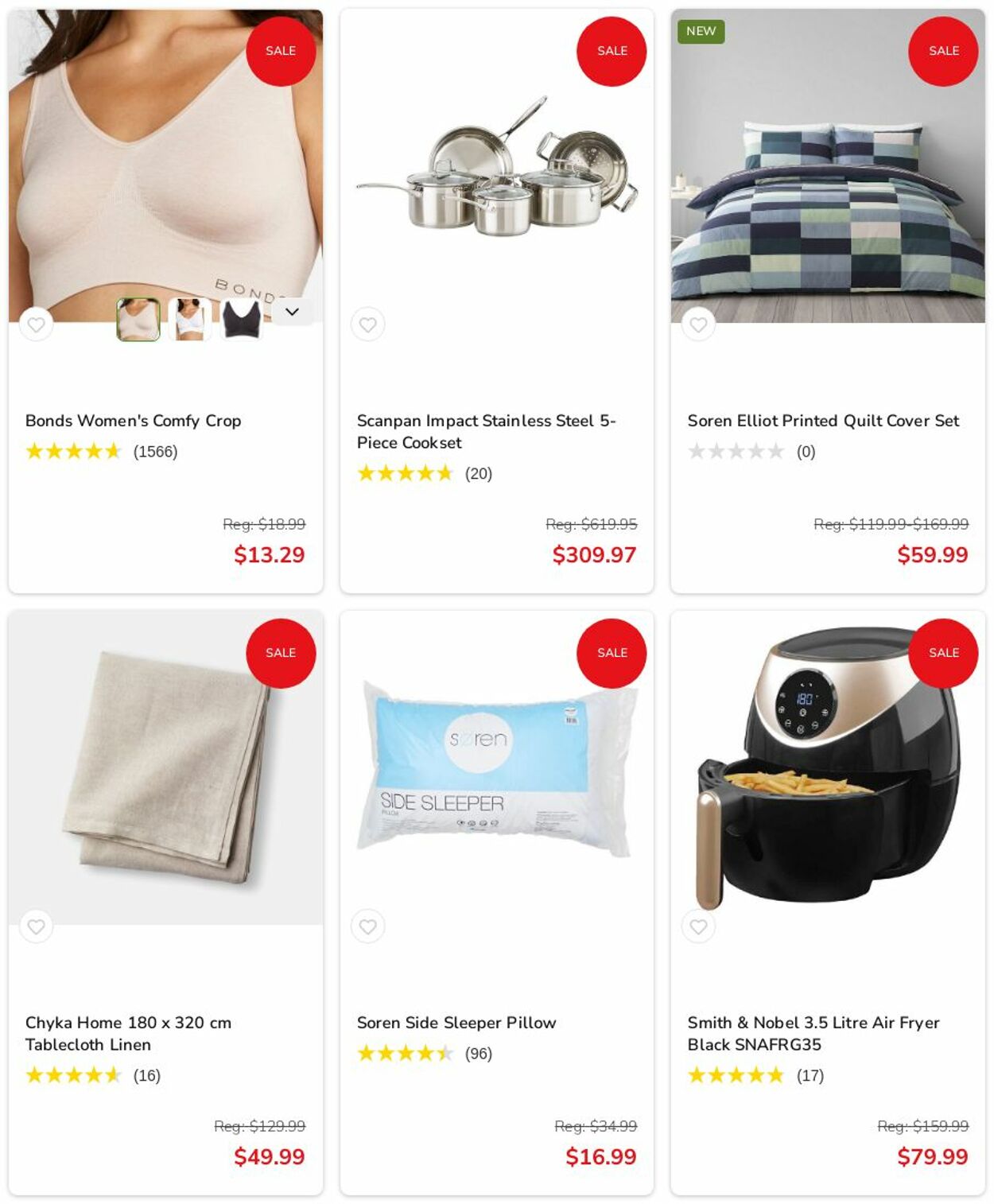Screen dimensions: 994x1204
Task: Add Smith & Nobel Air Fryer to favorites
Action: 698,926
